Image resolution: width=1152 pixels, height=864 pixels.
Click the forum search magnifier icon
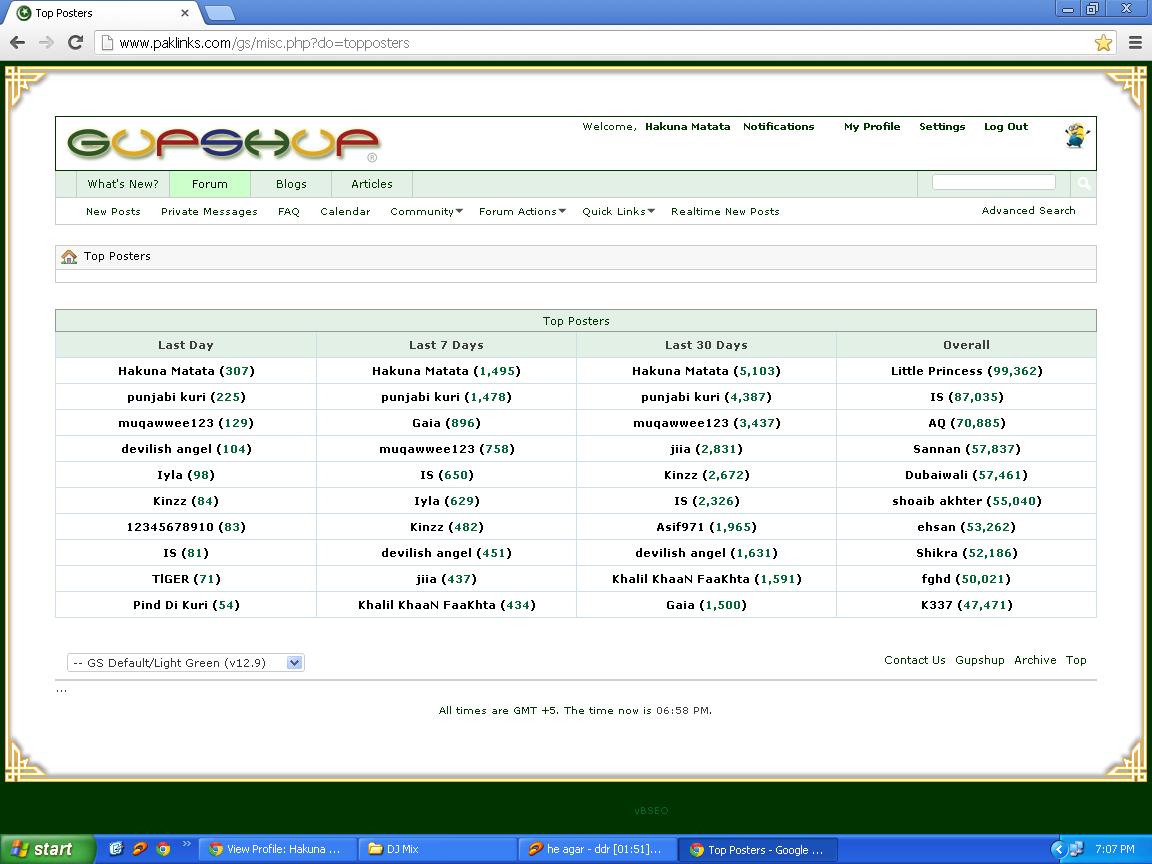coord(1083,184)
